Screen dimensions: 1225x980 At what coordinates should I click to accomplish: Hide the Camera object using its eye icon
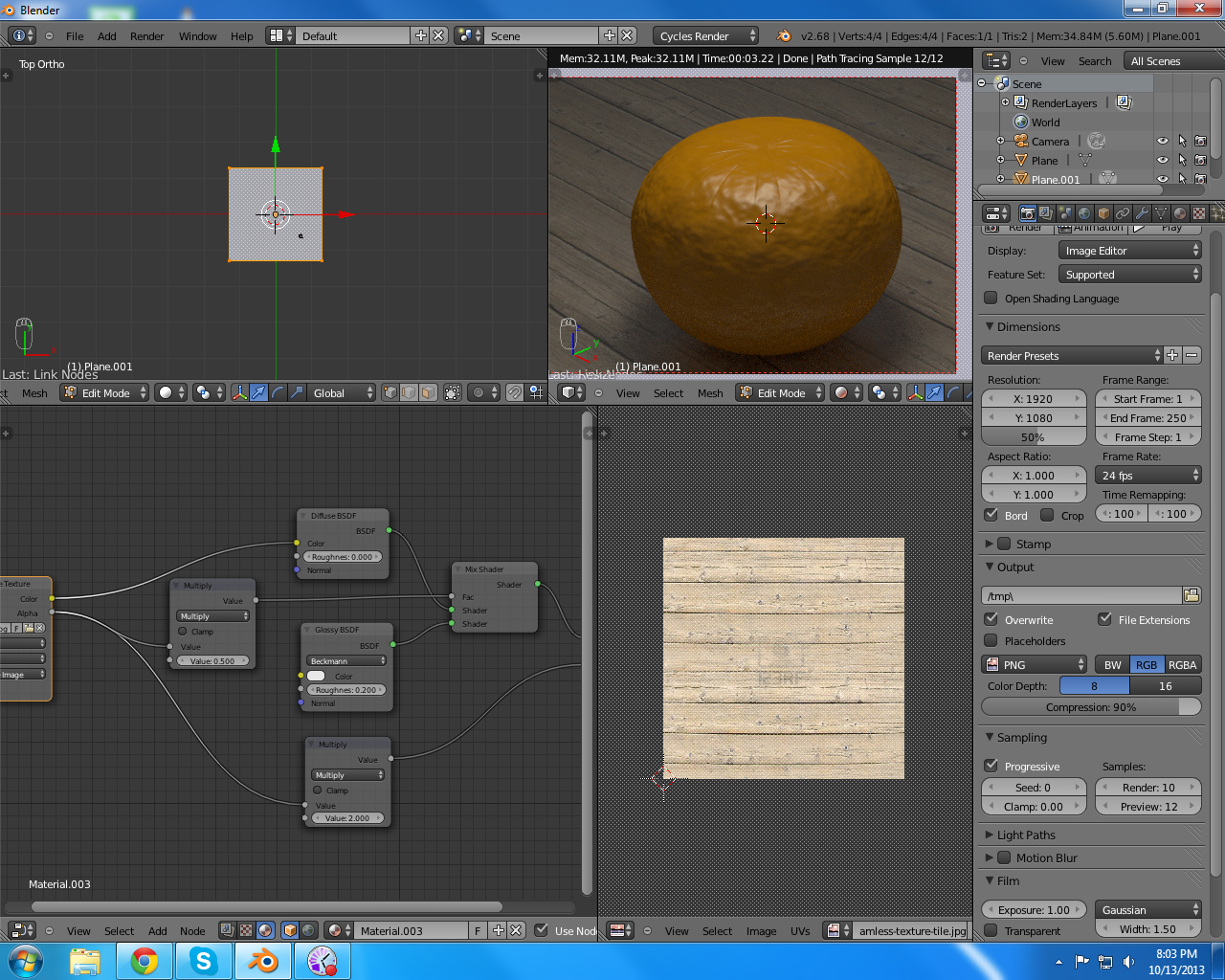(1163, 141)
